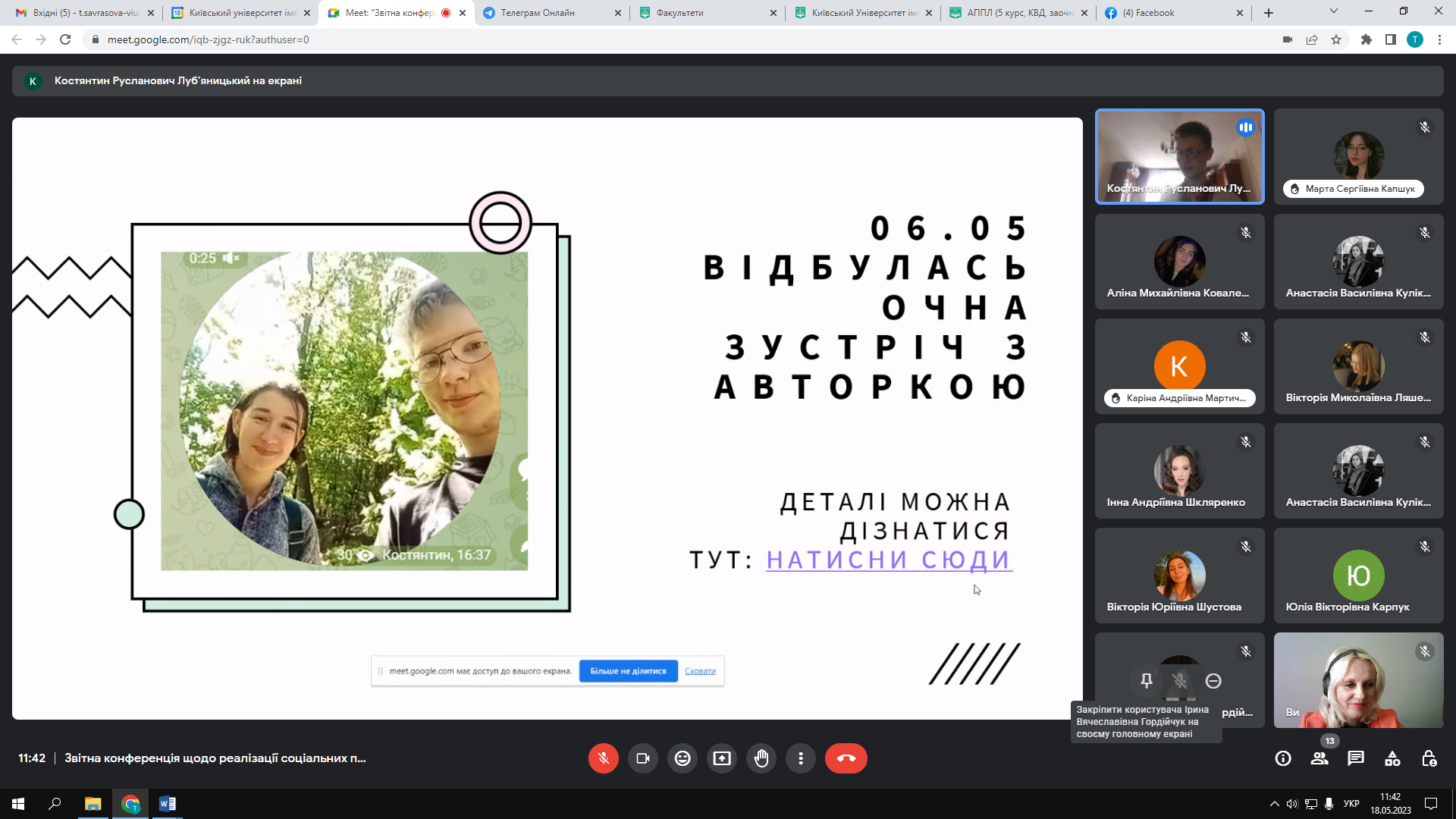1456x819 pixels.
Task: Open the meeting details info icon
Action: click(x=1283, y=758)
